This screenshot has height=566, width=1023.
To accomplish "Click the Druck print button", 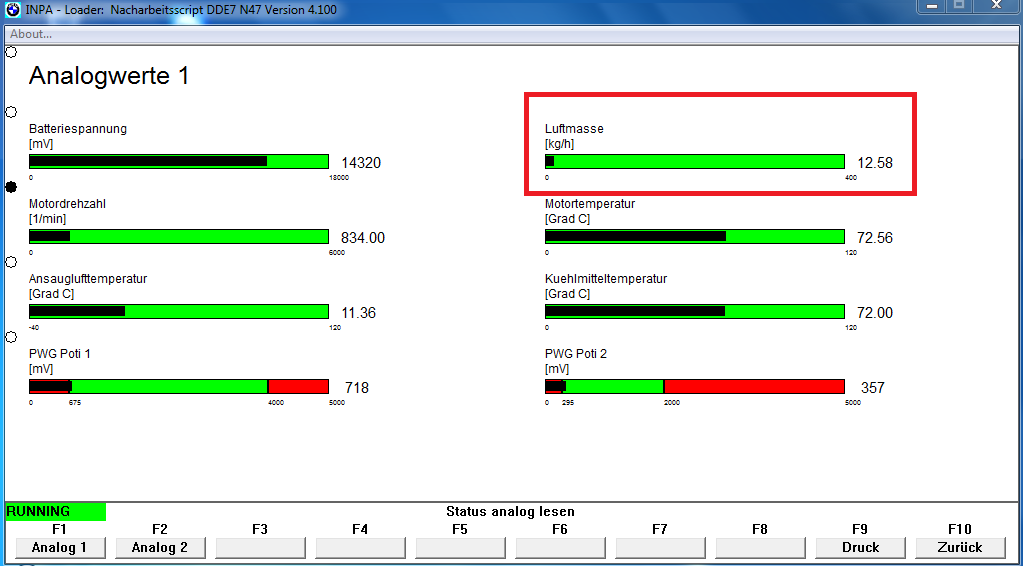I will pos(860,547).
